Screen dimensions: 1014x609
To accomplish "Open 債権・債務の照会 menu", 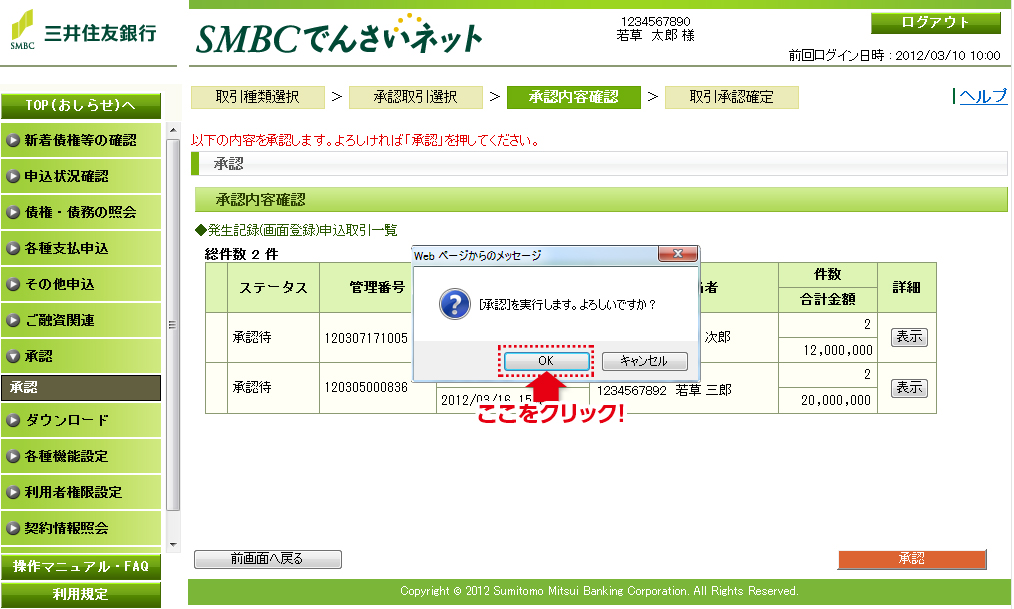I will coord(81,212).
